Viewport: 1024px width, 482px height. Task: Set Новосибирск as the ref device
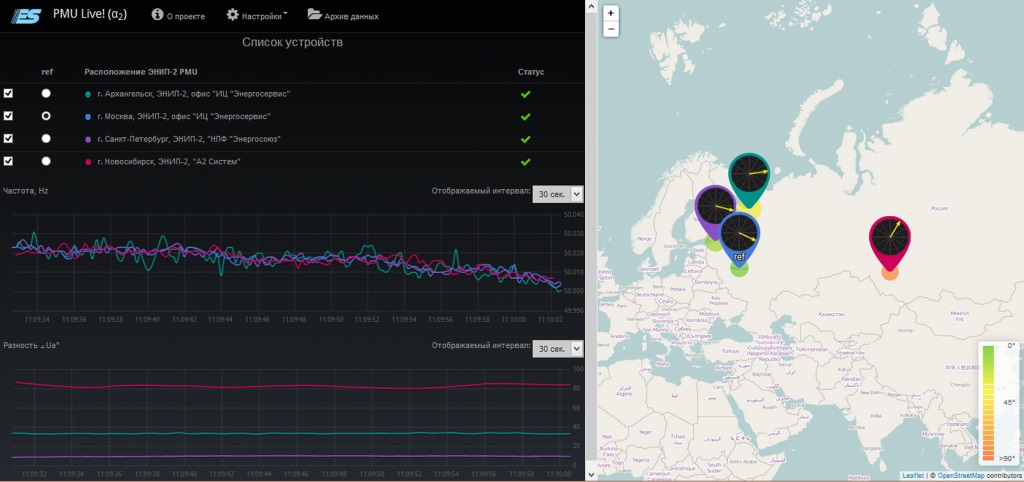[x=46, y=161]
